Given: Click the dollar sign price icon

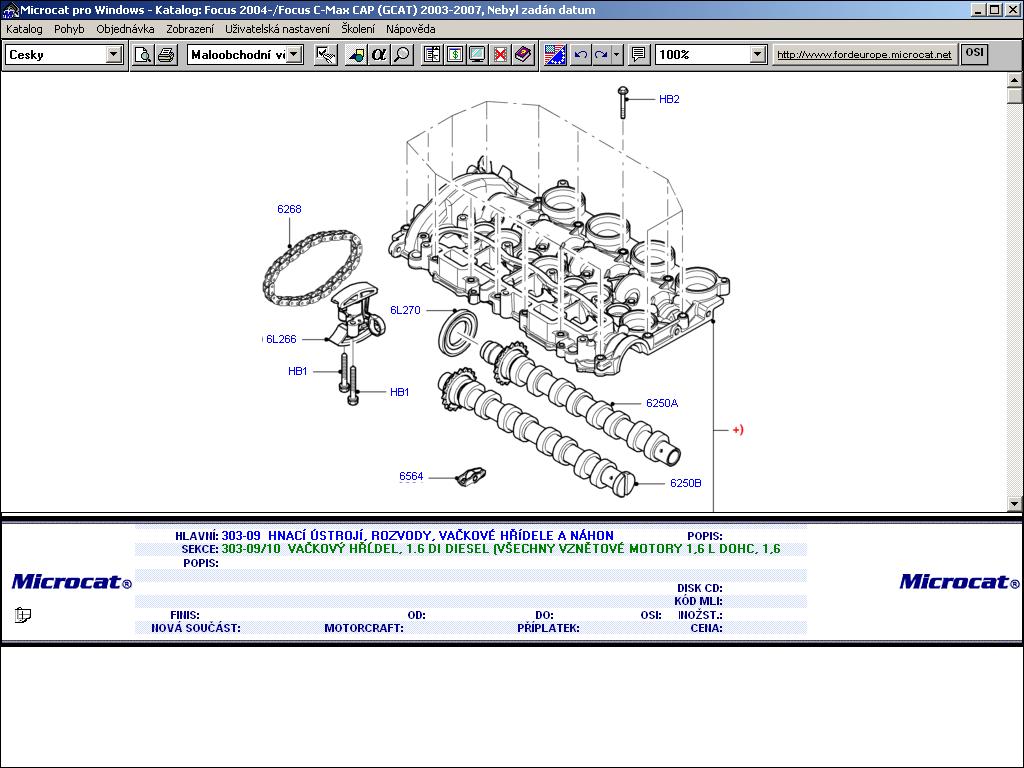Looking at the screenshot, I should [455, 54].
